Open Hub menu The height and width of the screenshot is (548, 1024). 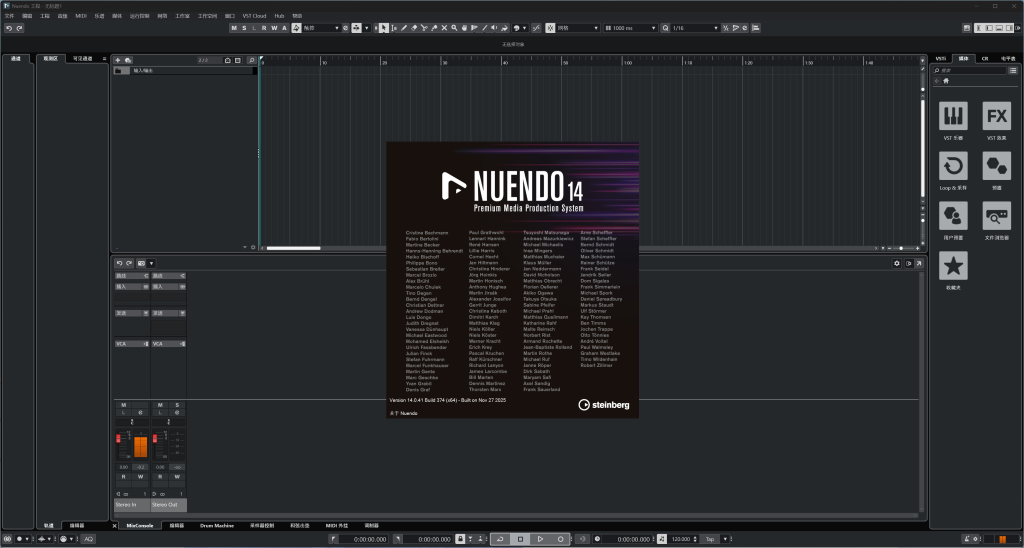point(279,16)
